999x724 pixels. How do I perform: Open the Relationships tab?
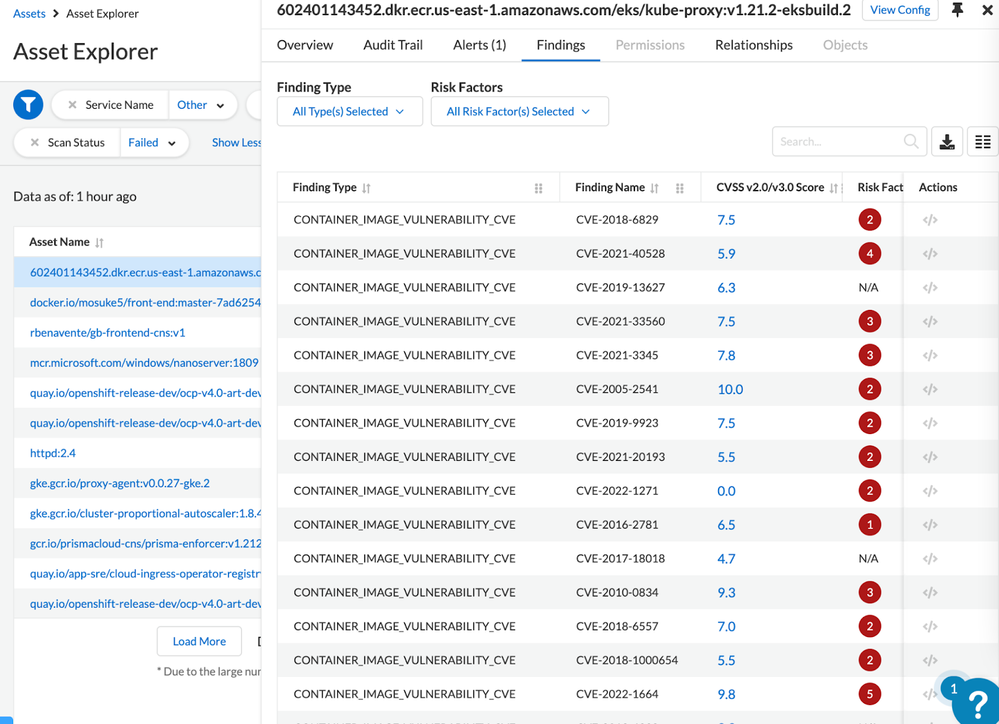pyautogui.click(x=753, y=45)
